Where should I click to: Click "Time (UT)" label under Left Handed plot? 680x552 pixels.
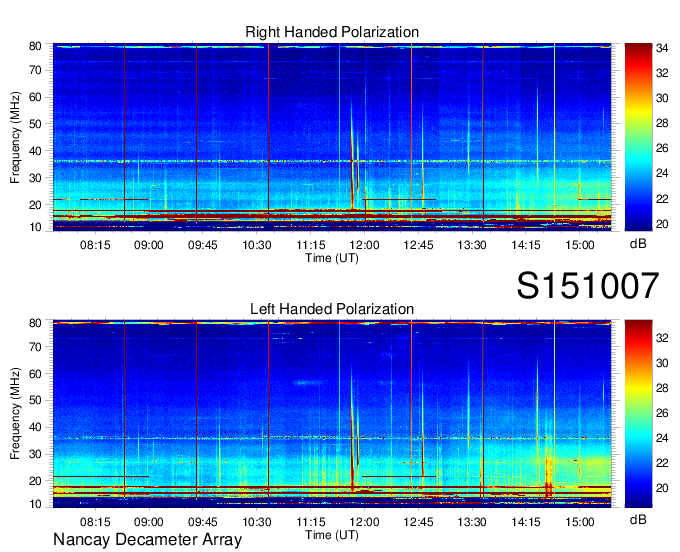(x=332, y=535)
